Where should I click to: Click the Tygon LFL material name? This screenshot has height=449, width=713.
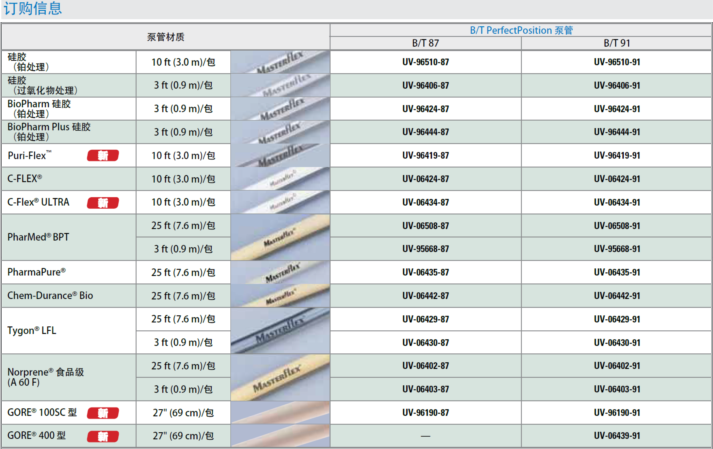(x=32, y=331)
